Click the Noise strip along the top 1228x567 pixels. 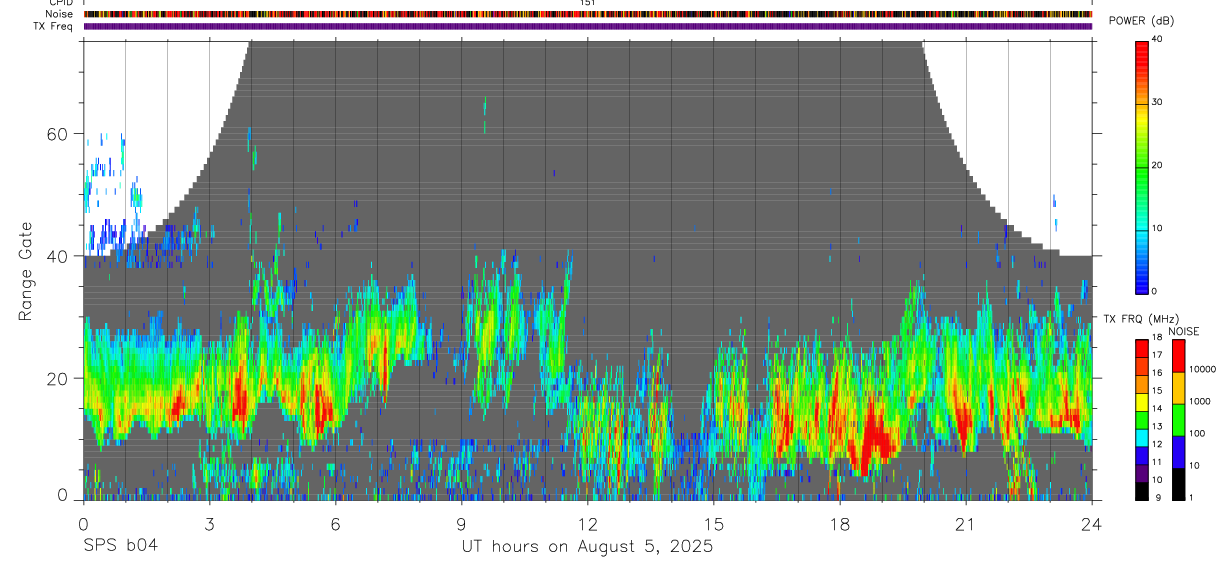tap(588, 14)
